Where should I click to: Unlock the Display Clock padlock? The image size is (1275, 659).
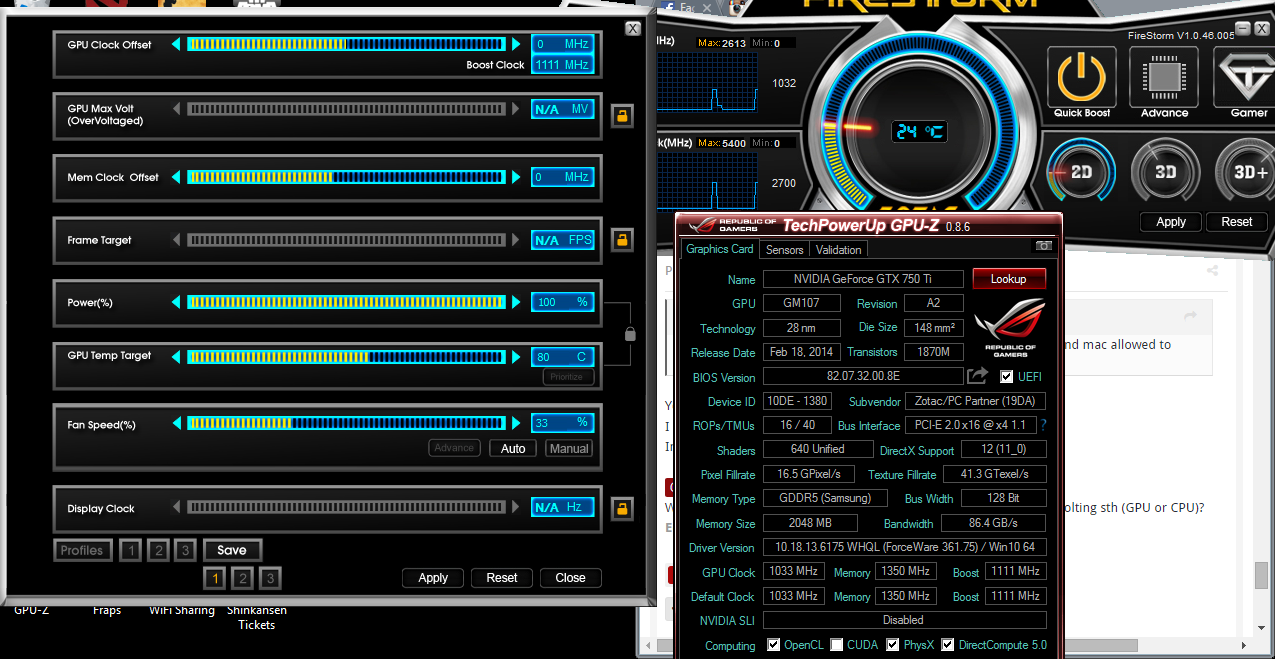point(622,508)
